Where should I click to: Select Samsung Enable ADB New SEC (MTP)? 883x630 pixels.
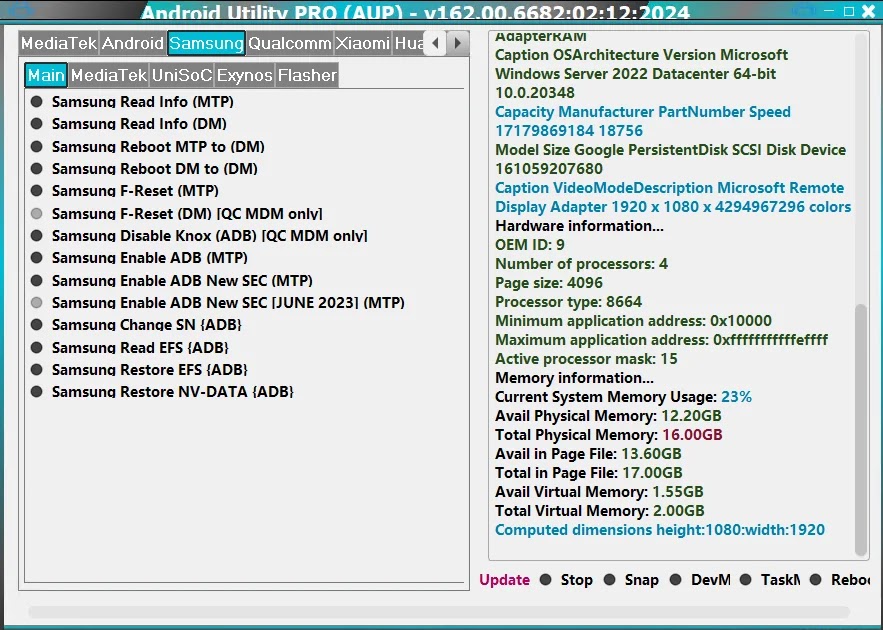point(172,280)
